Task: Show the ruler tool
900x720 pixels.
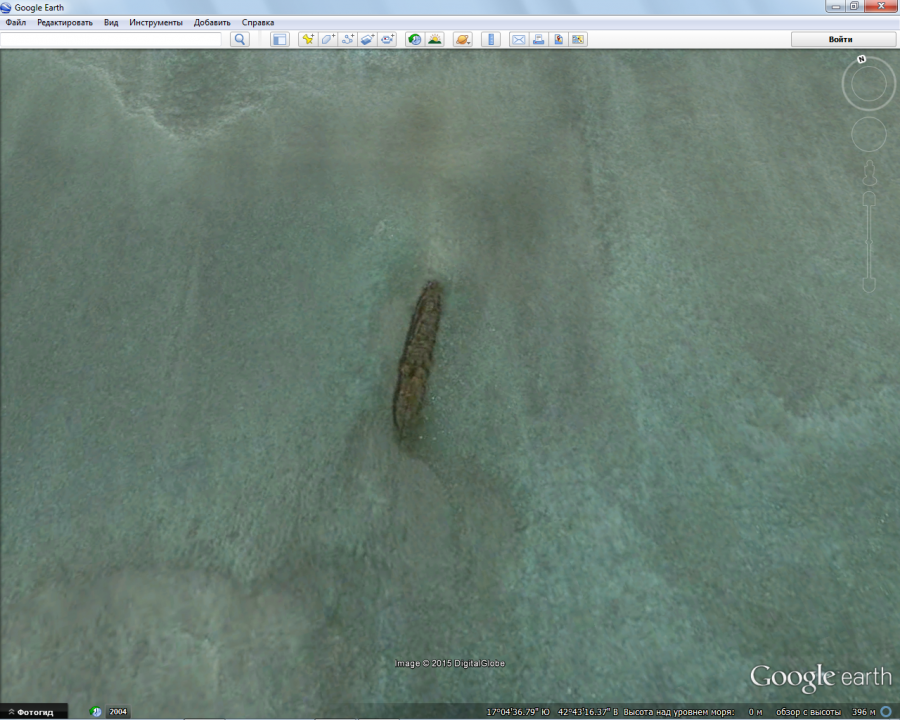Action: click(491, 39)
